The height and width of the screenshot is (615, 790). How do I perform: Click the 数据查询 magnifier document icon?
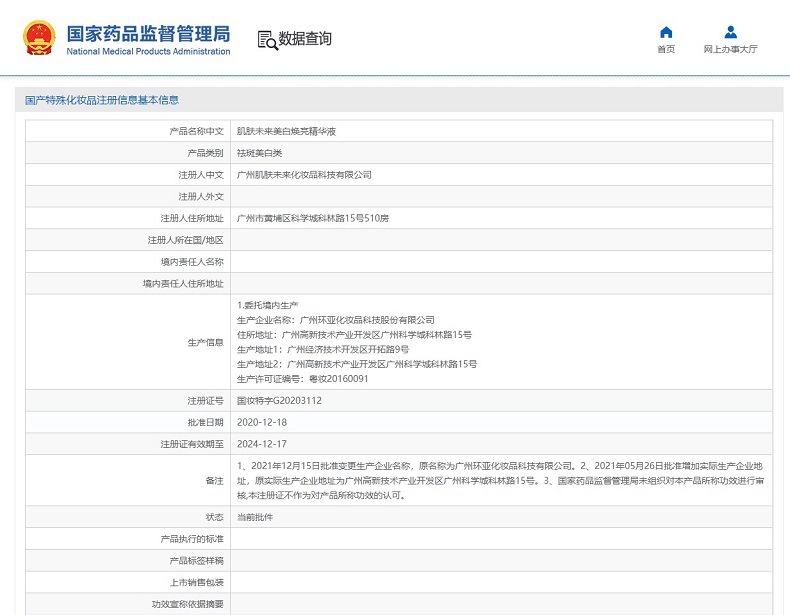tap(267, 40)
